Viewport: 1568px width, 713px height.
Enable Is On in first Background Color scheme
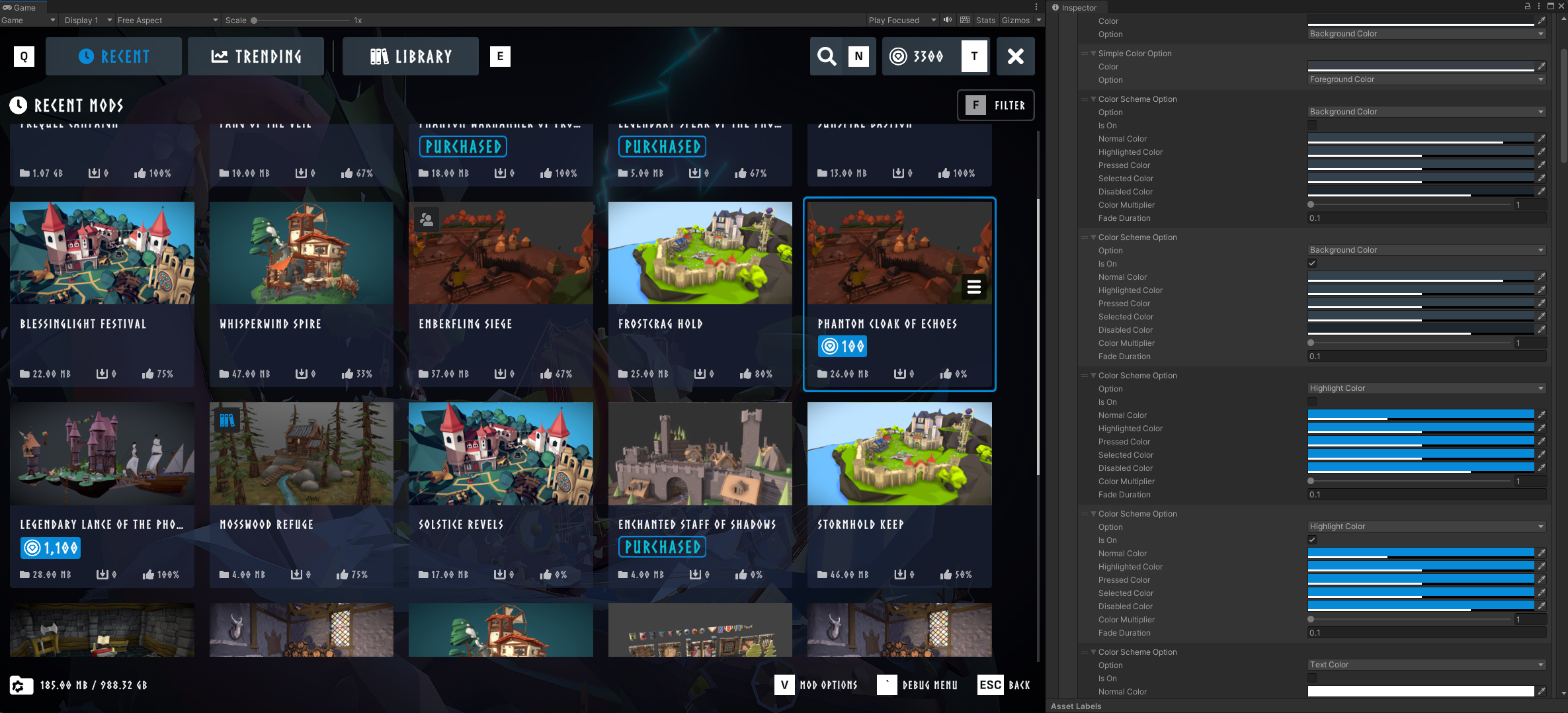click(1312, 125)
